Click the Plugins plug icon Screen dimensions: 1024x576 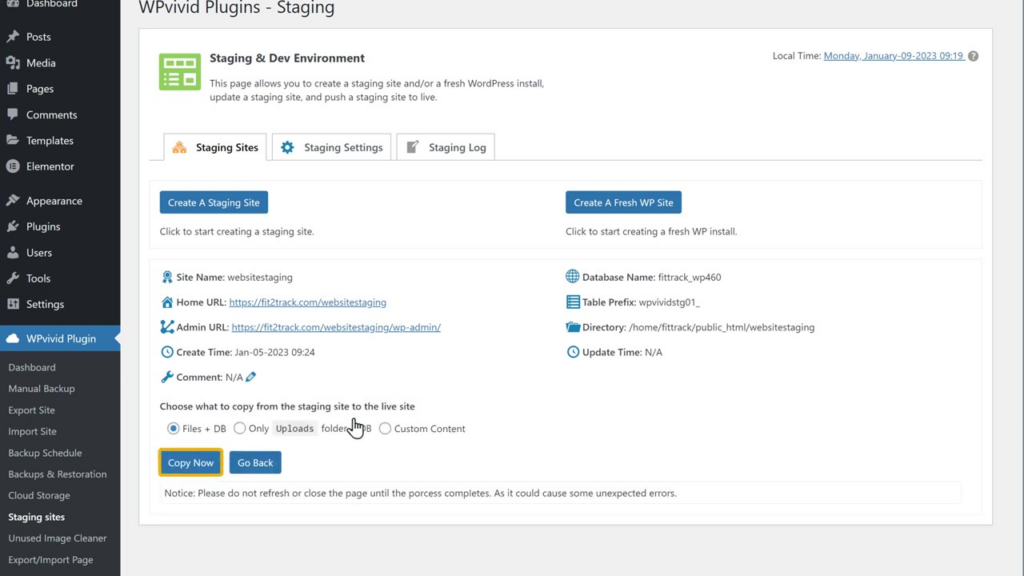[13, 227]
